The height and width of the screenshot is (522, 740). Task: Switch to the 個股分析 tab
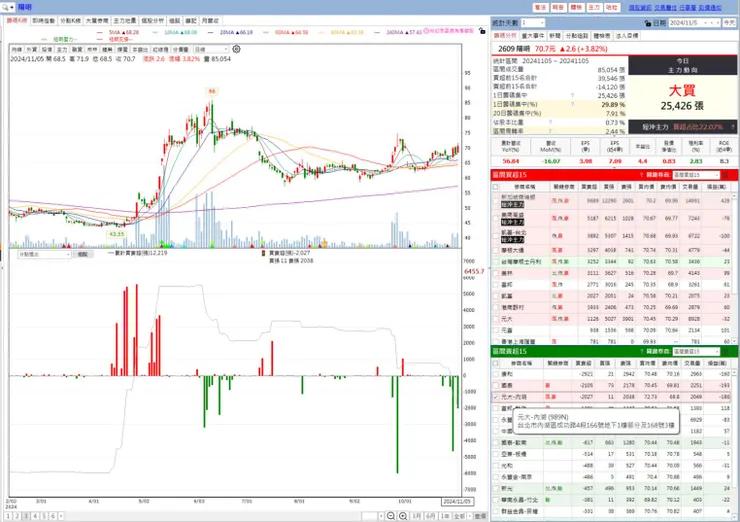click(152, 21)
